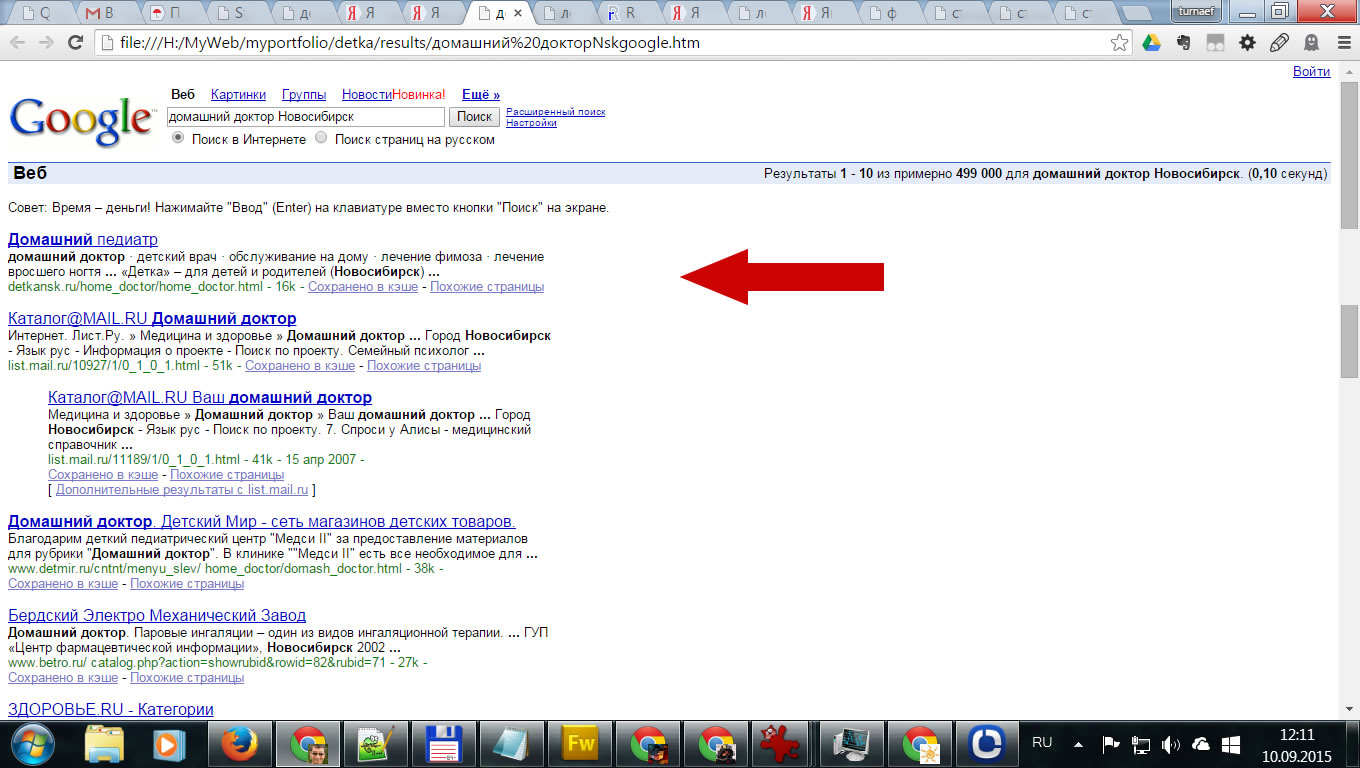Open the gear extension icon in toolbar
Screen dimensions: 1360x768
click(1247, 43)
